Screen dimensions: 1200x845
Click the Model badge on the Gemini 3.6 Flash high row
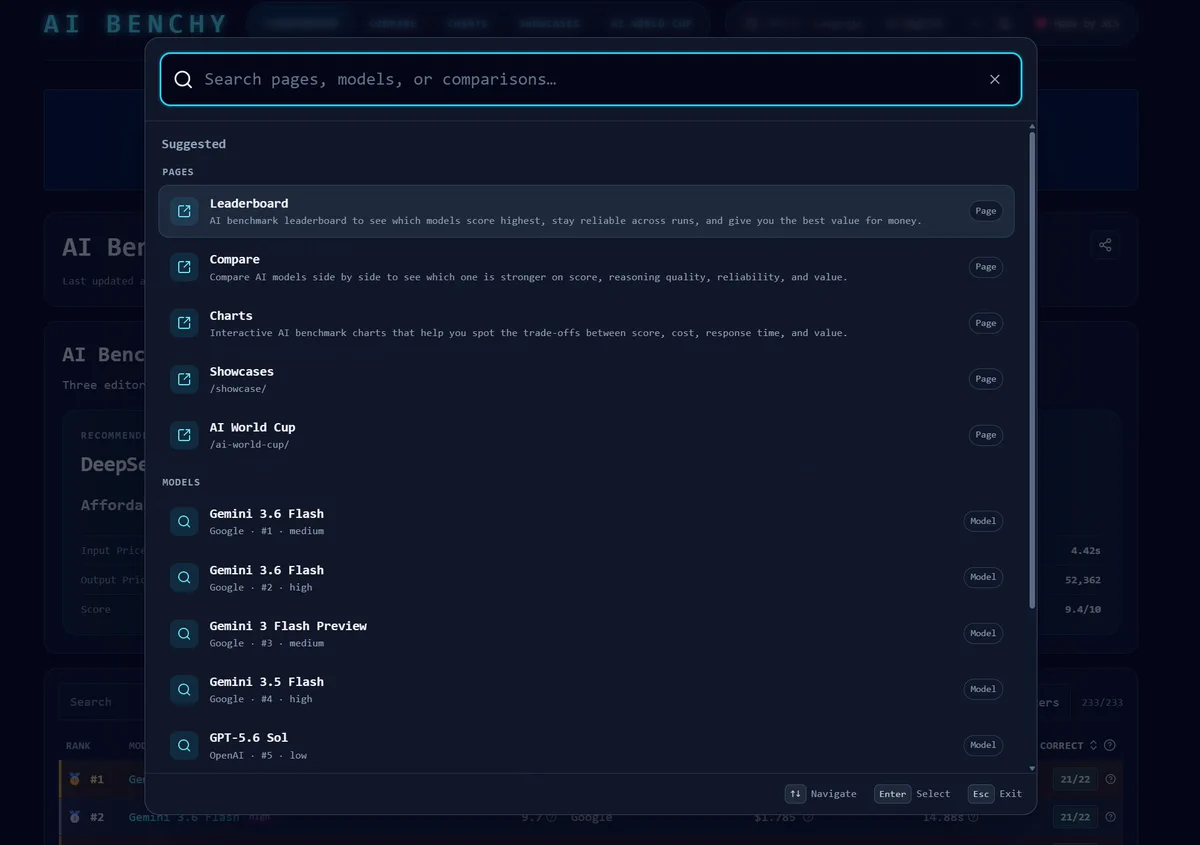pyautogui.click(x=983, y=577)
